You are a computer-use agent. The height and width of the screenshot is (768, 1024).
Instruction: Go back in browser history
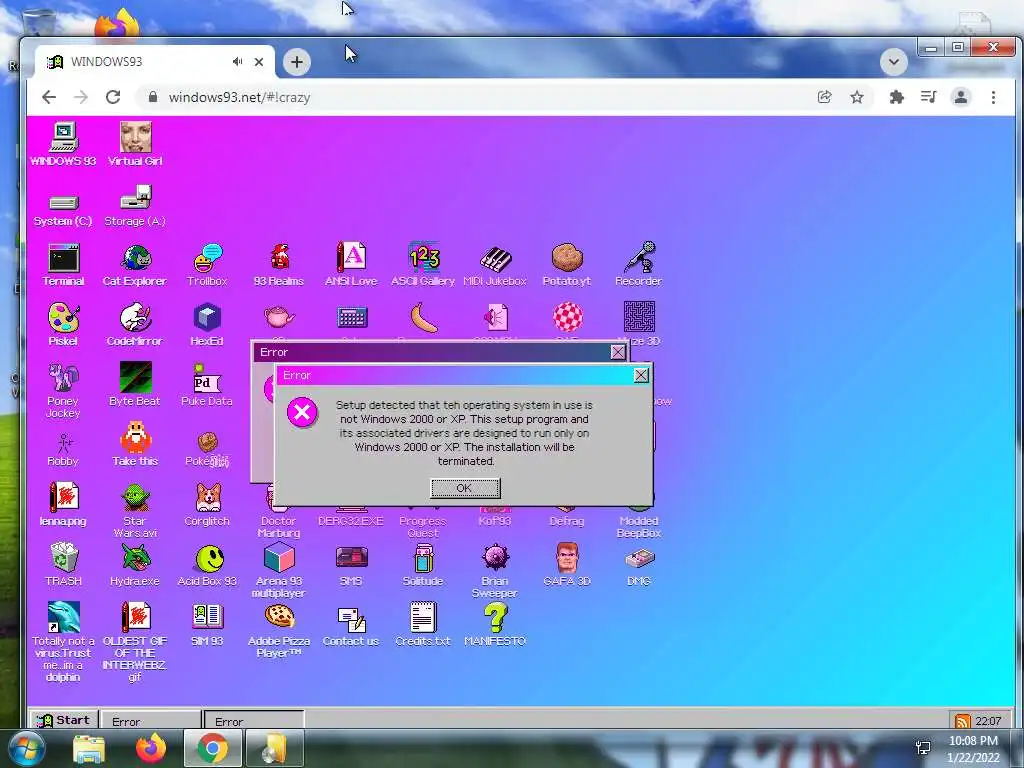49,97
